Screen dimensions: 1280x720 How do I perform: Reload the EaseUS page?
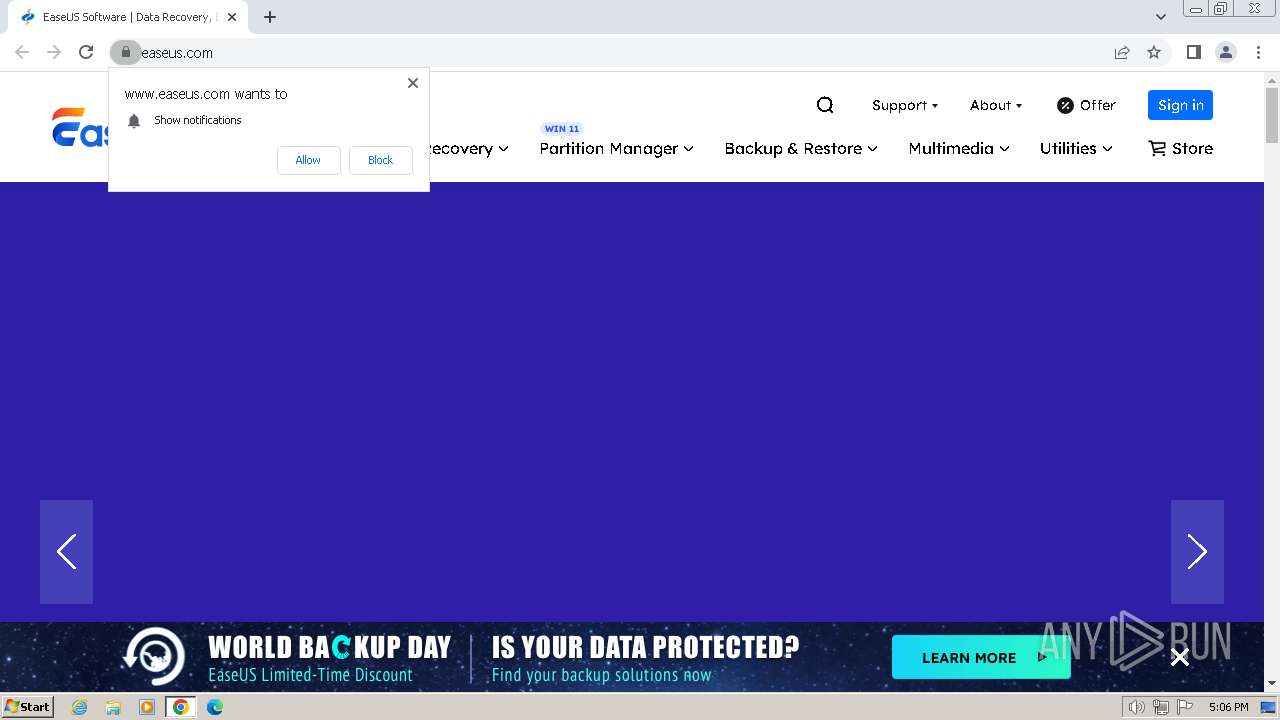pyautogui.click(x=86, y=52)
